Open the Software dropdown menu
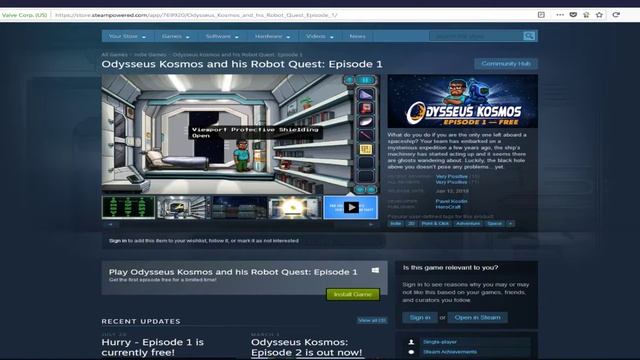Image resolution: width=640 pixels, height=360 pixels. tap(222, 36)
